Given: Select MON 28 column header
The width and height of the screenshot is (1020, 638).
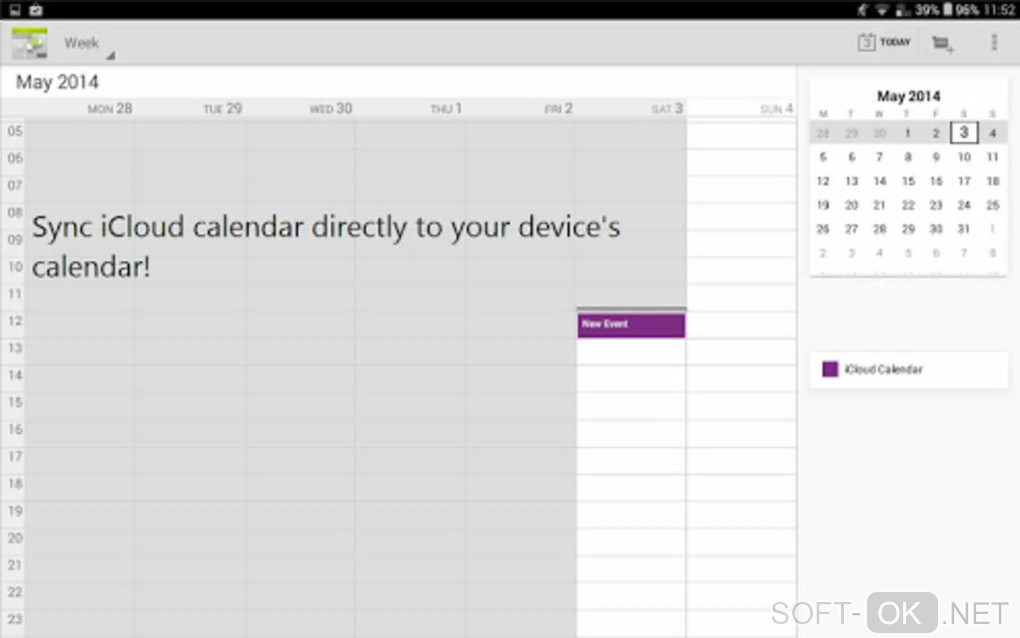Looking at the screenshot, I should (x=109, y=109).
